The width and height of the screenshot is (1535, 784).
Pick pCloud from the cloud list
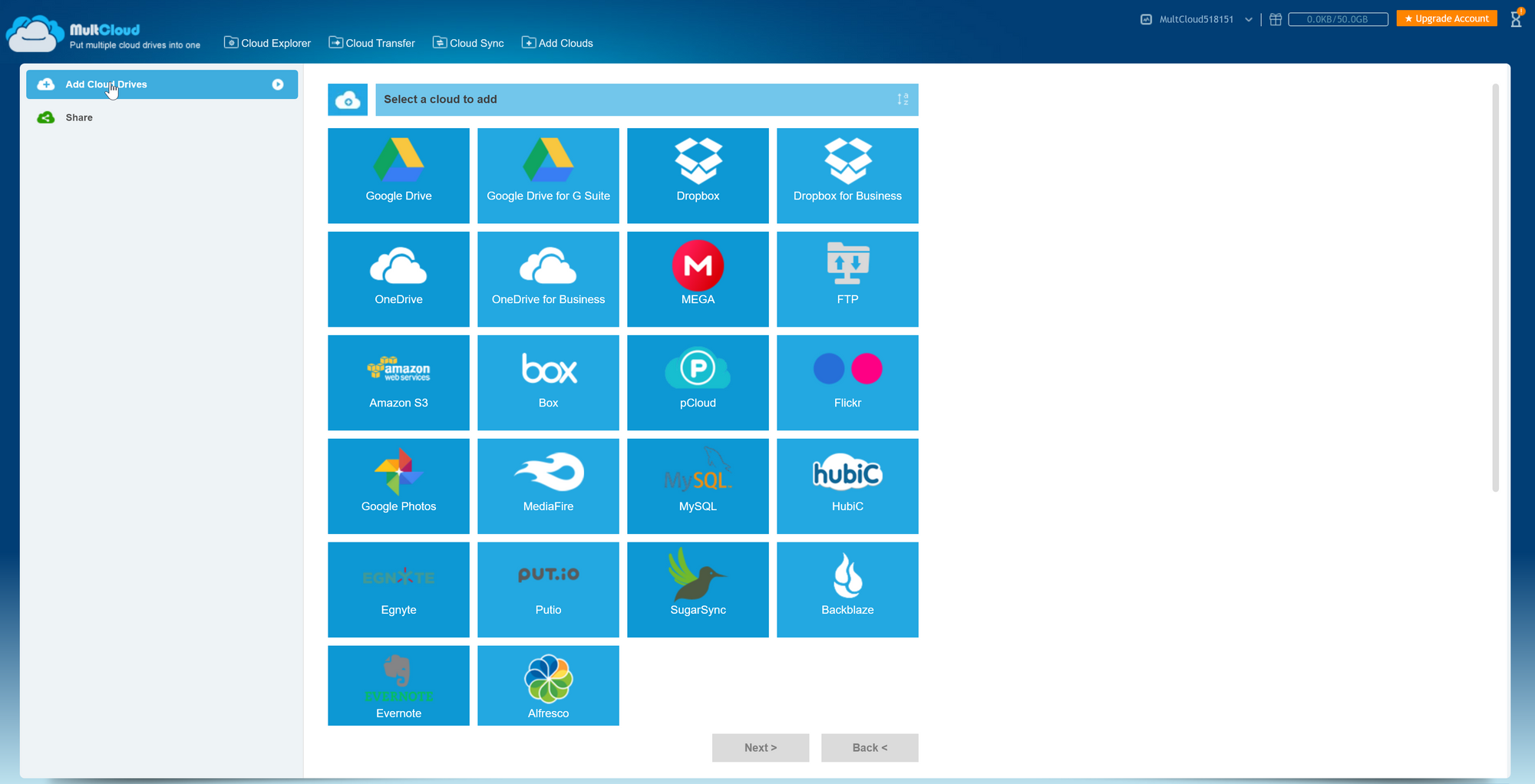click(x=697, y=383)
